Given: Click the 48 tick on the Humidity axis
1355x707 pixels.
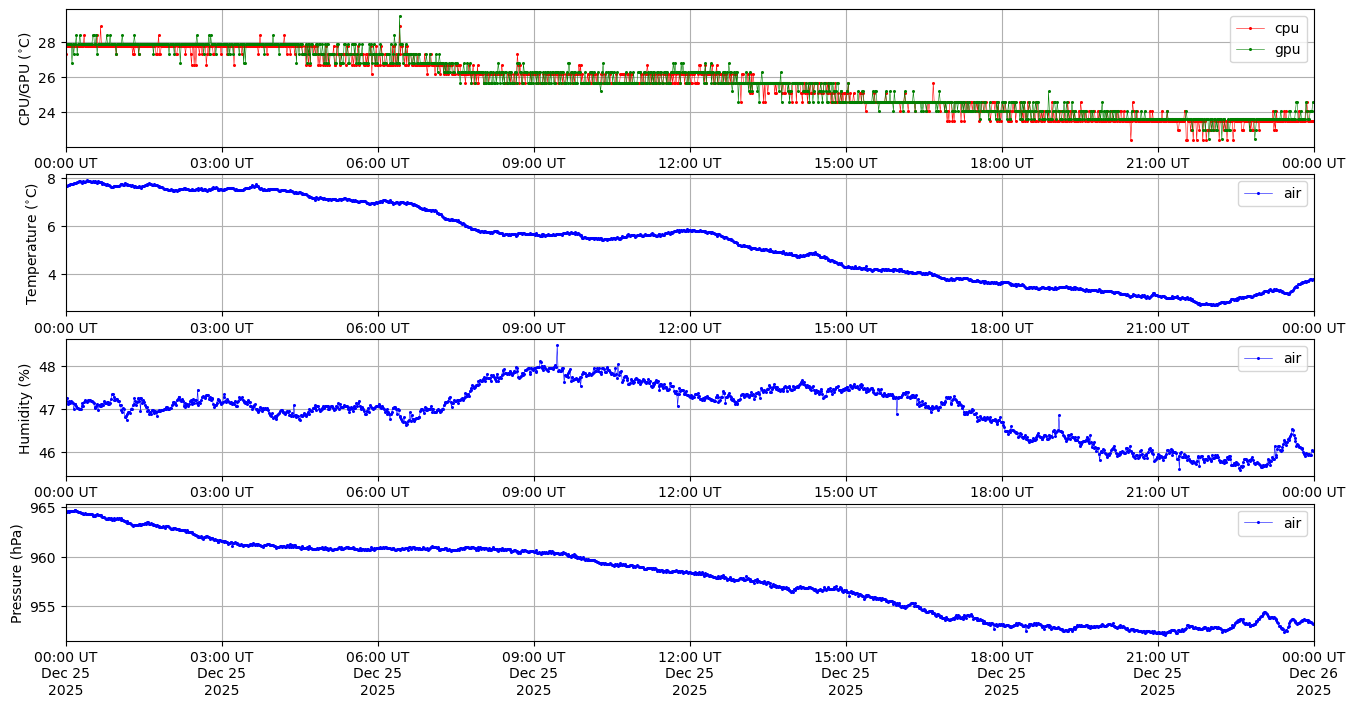Looking at the screenshot, I should pyautogui.click(x=49, y=367).
